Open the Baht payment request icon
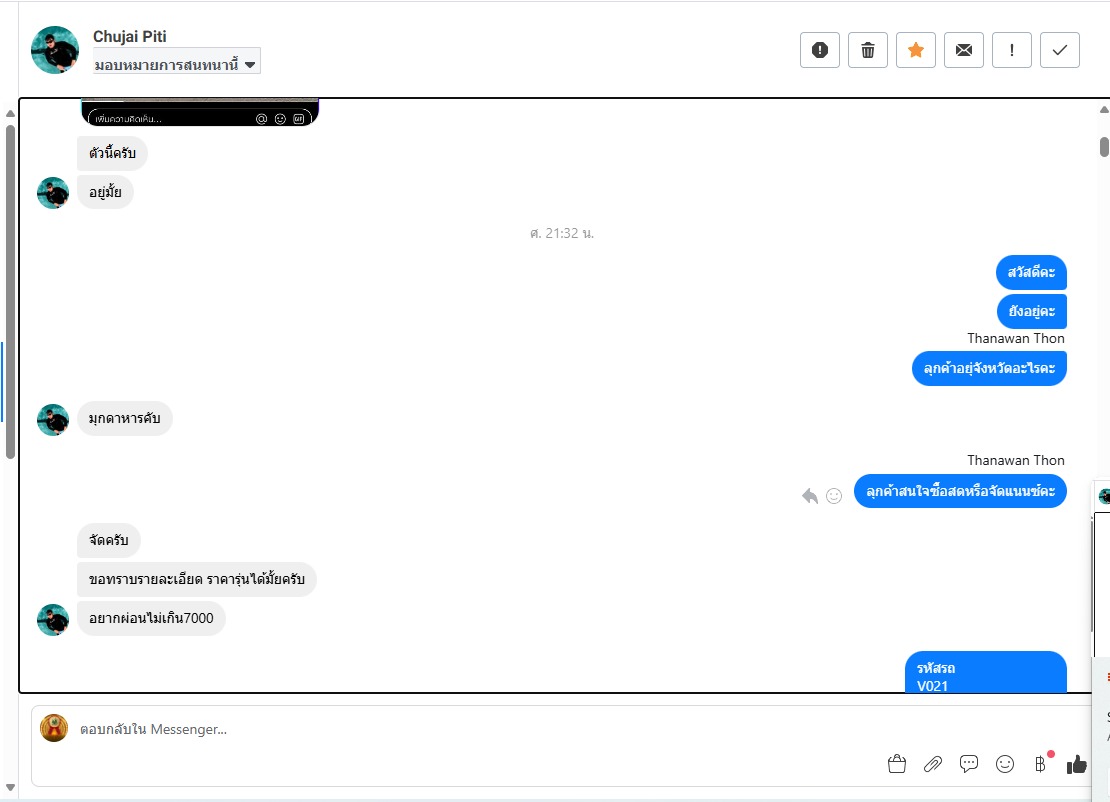Image resolution: width=1110 pixels, height=802 pixels. [1041, 764]
